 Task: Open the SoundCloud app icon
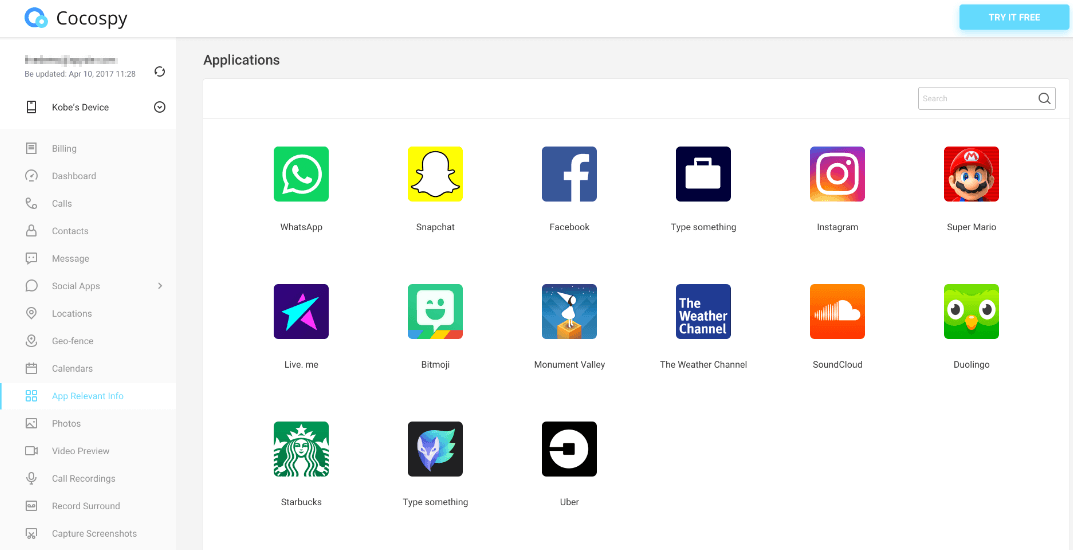tap(838, 311)
